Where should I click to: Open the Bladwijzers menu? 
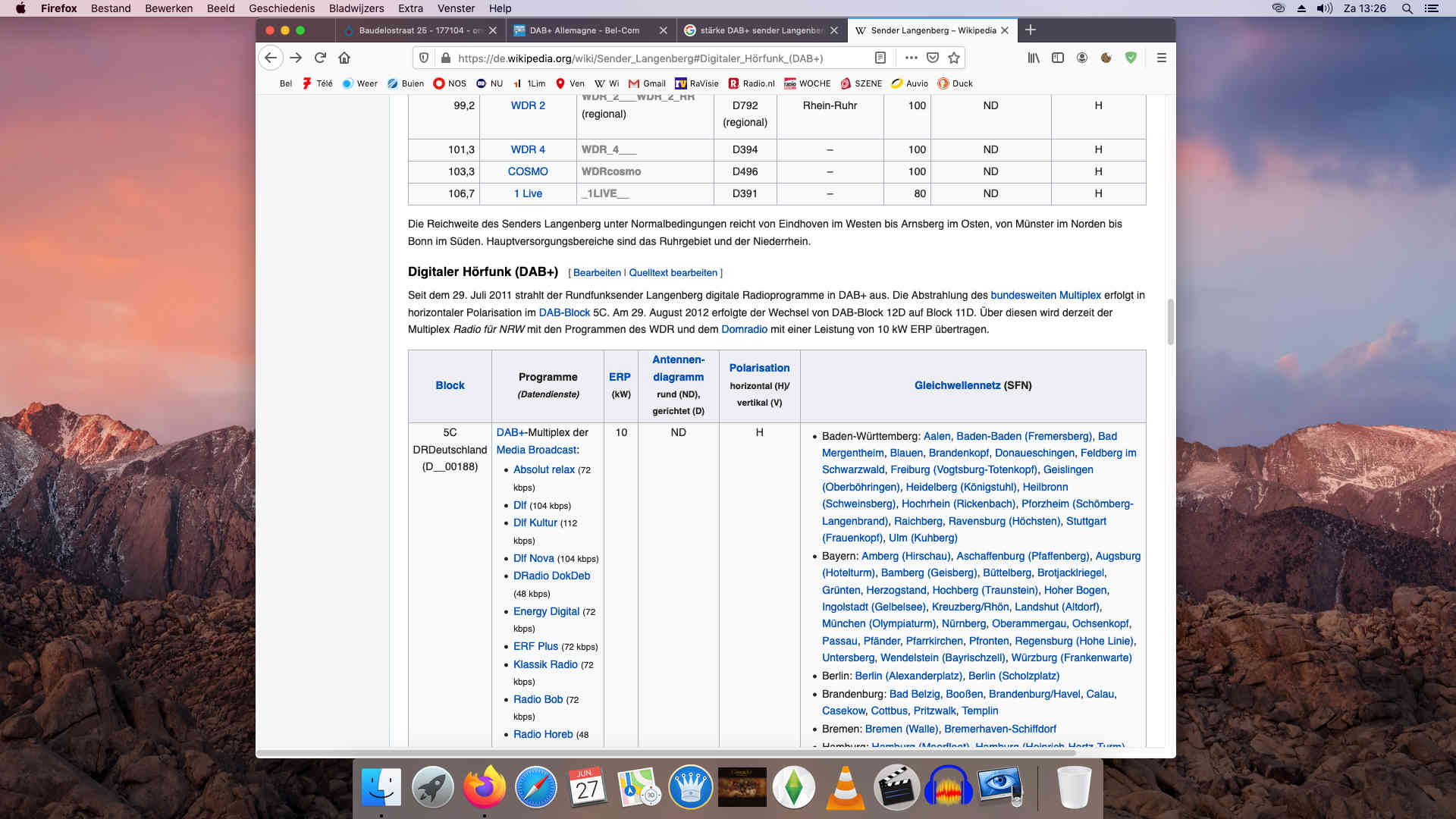pos(356,8)
